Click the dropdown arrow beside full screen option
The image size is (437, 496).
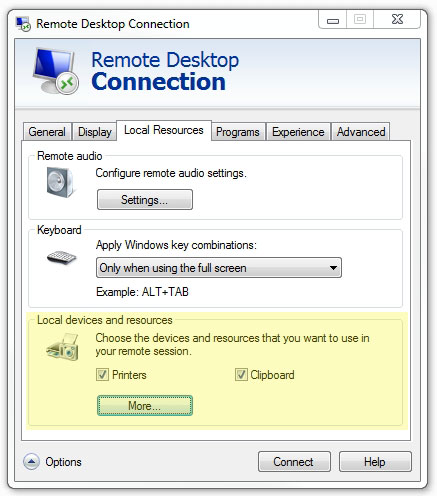click(333, 268)
